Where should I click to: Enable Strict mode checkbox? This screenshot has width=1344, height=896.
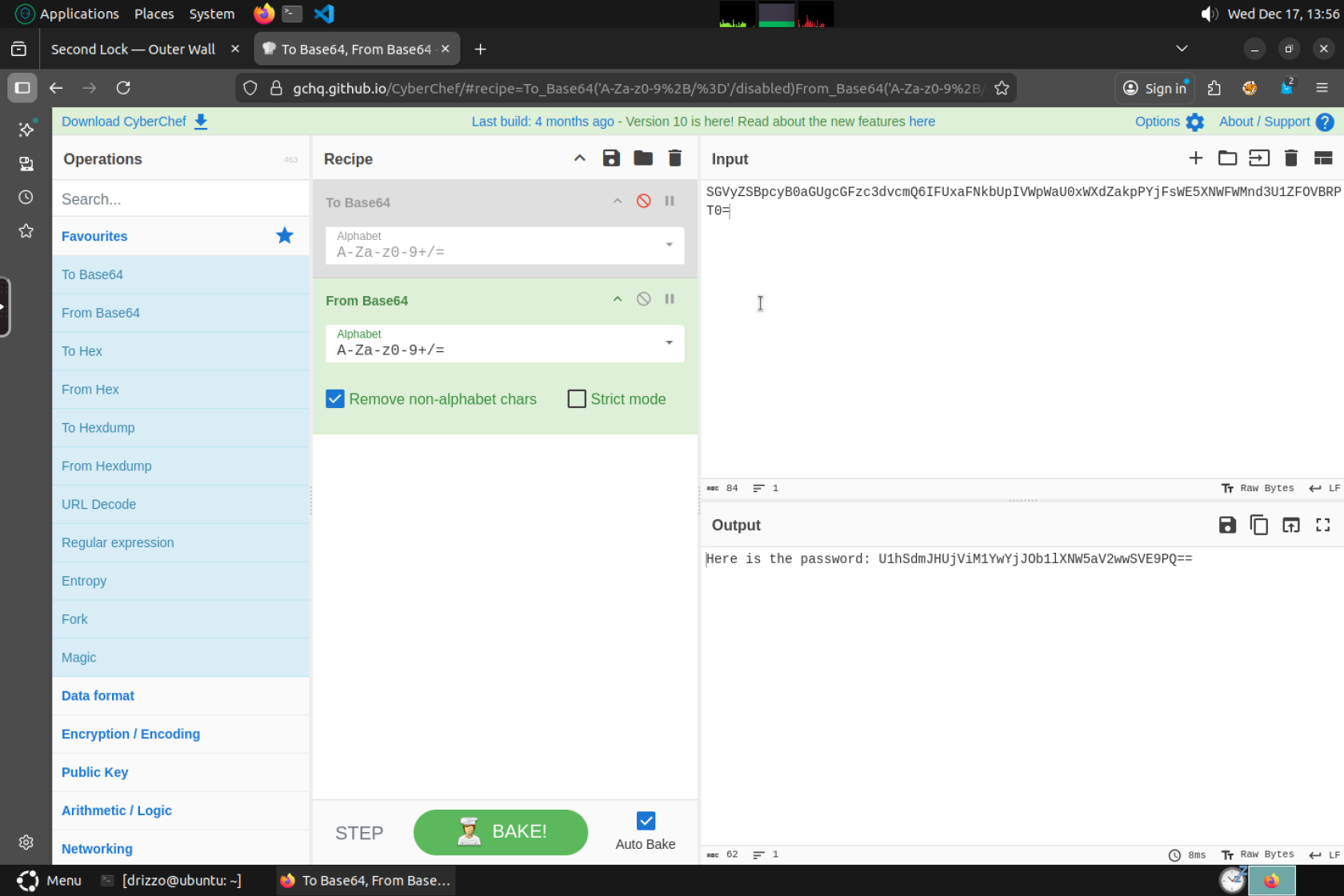coord(577,398)
